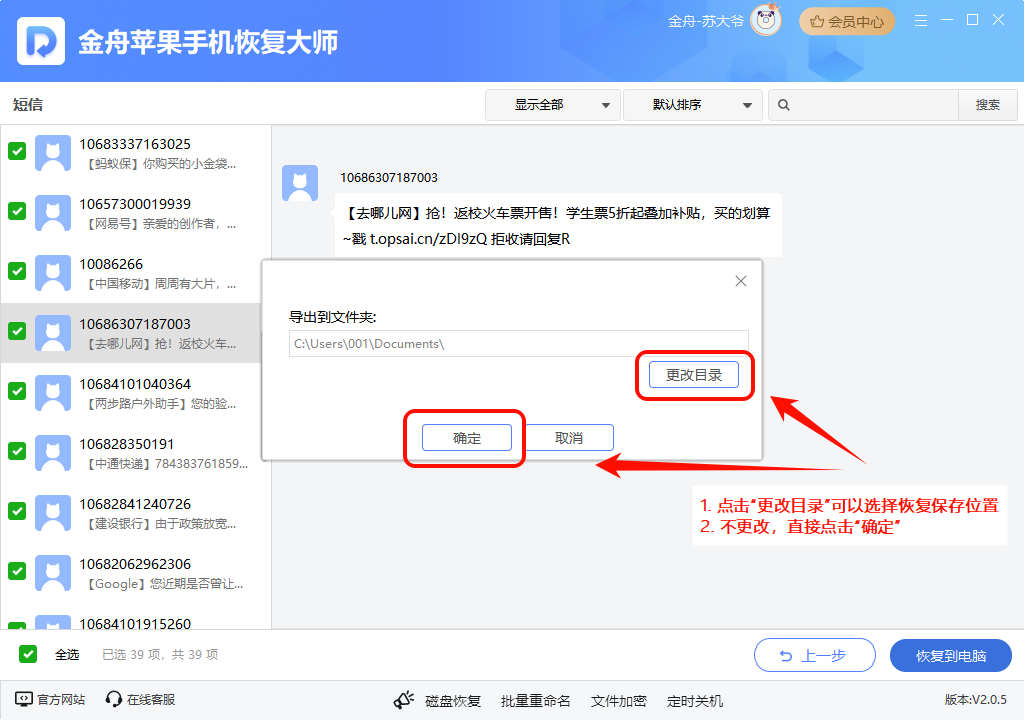This screenshot has width=1024, height=720.
Task: Open the 定时关机 scheduled shutdown link
Action: (x=695, y=701)
